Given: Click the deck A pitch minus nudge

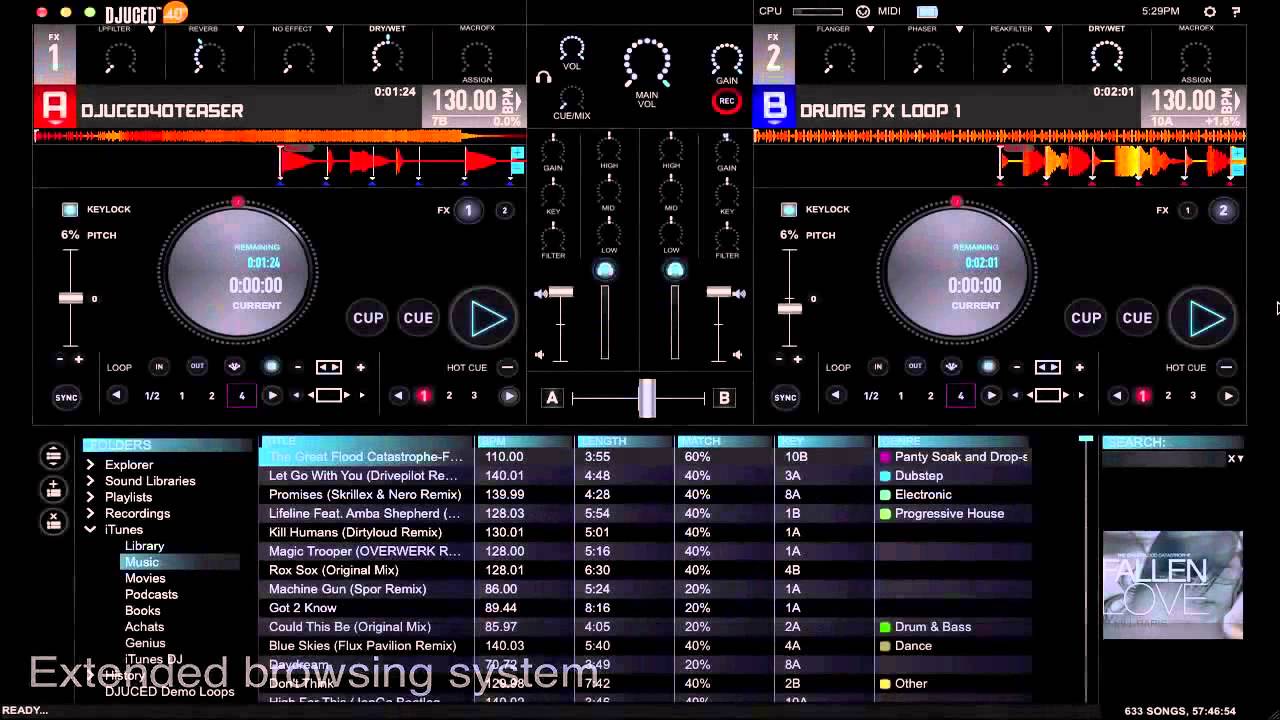Looking at the screenshot, I should tap(60, 359).
